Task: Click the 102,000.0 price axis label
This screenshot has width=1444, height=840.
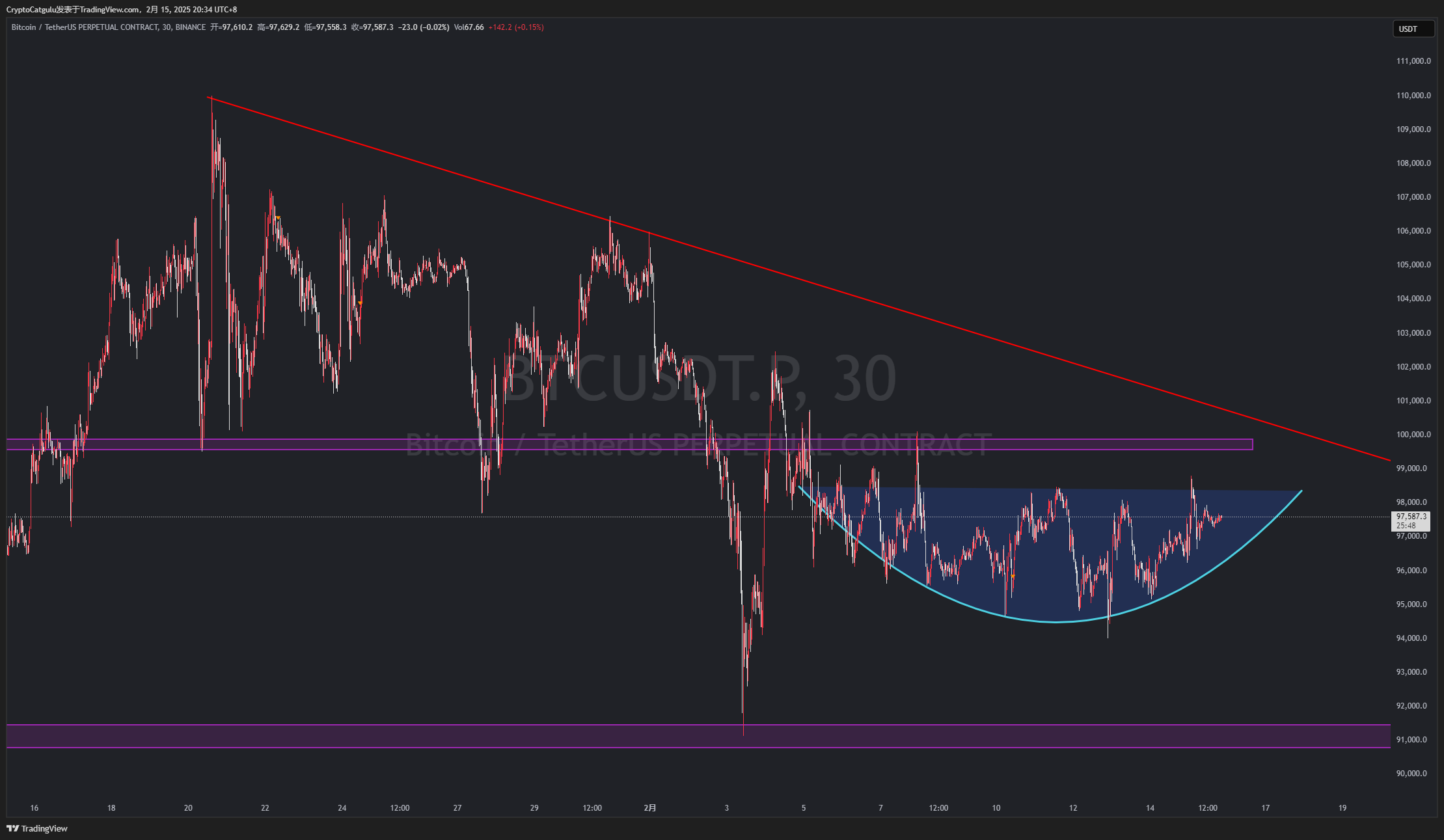Action: pyautogui.click(x=1413, y=366)
